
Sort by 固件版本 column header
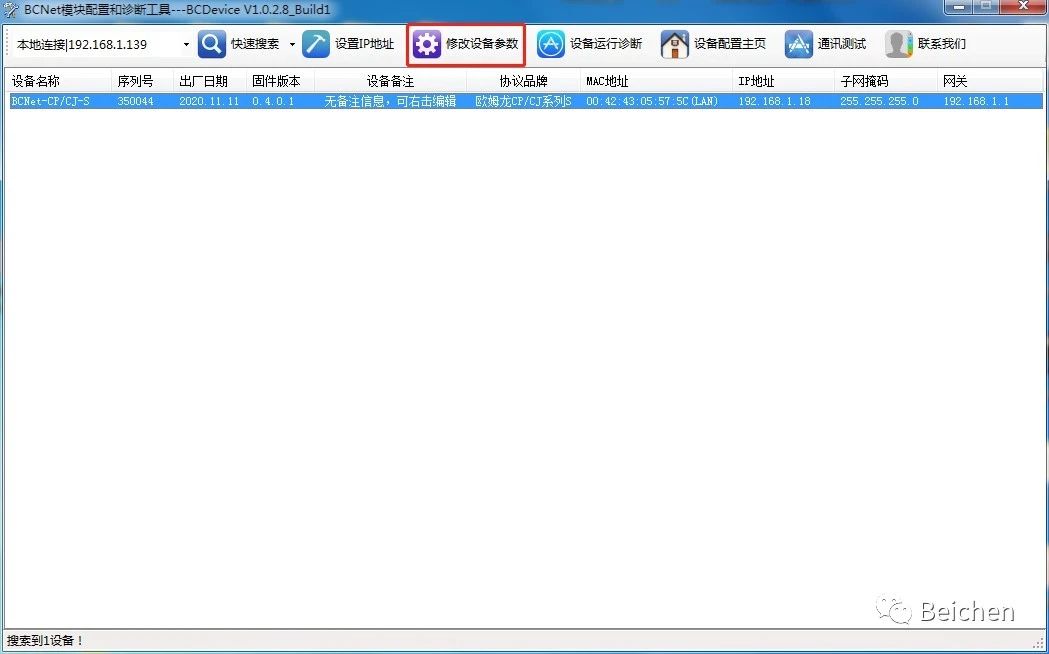pos(280,82)
